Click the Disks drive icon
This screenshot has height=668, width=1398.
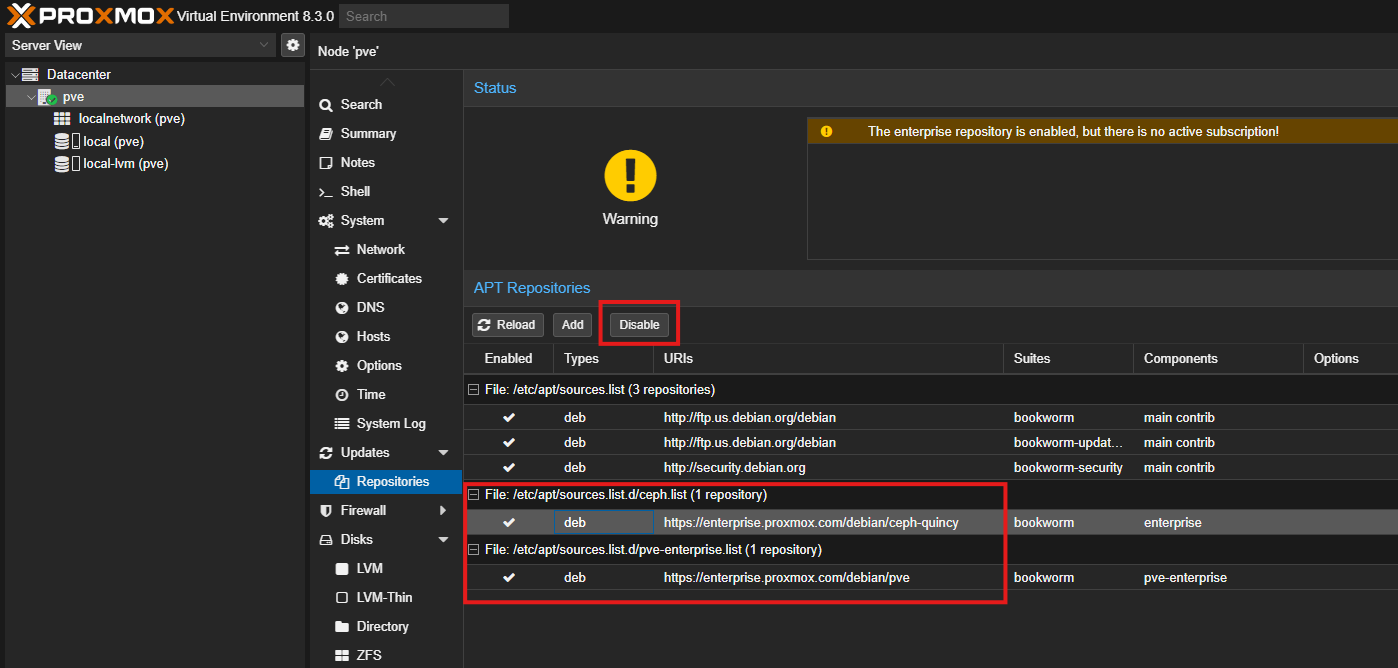[326, 540]
